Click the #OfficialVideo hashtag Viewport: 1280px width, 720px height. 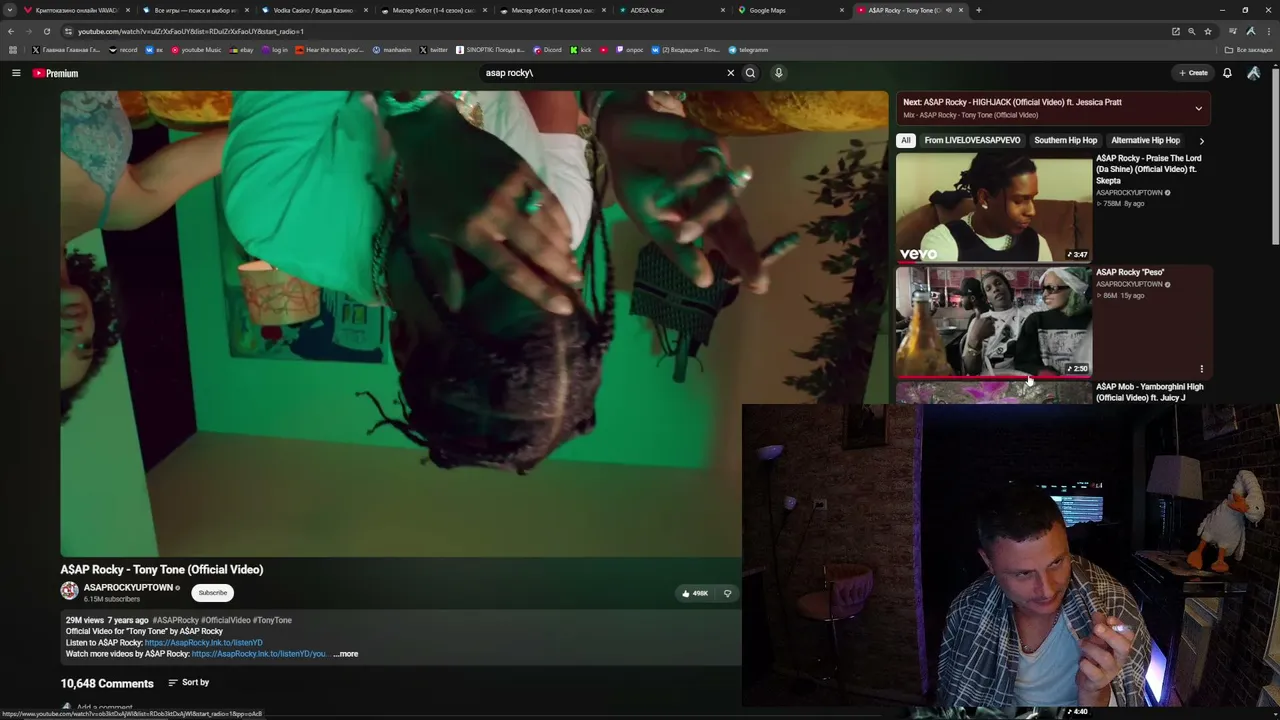click(x=226, y=620)
